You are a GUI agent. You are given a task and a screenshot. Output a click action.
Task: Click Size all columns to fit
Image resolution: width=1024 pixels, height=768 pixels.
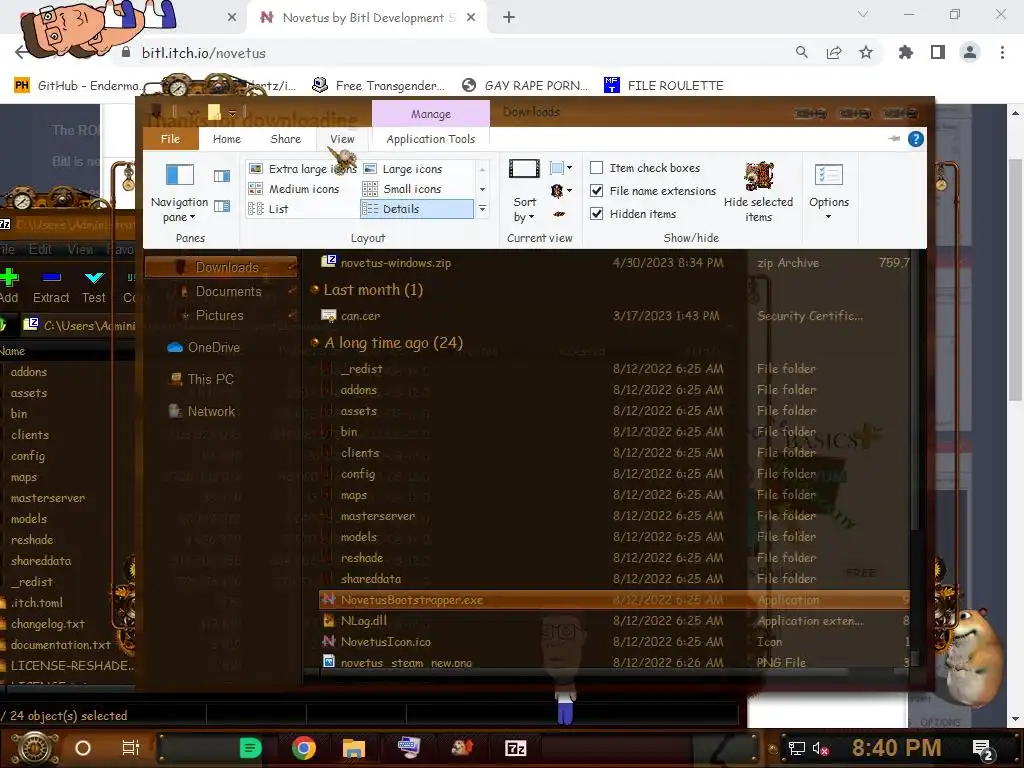click(559, 214)
